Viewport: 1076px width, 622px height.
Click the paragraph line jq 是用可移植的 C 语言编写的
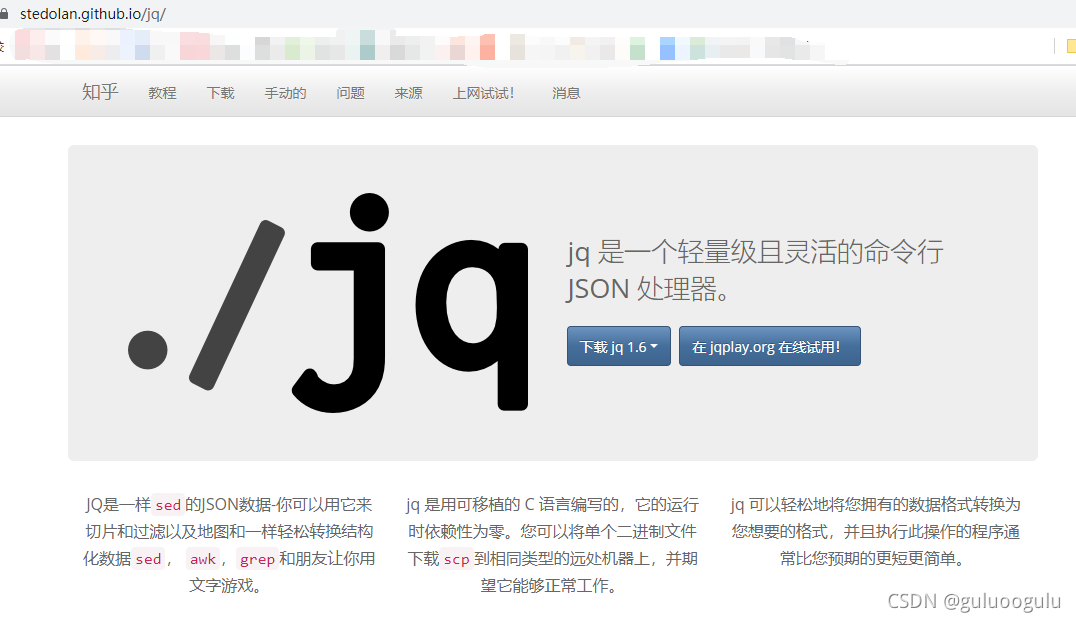pos(515,505)
